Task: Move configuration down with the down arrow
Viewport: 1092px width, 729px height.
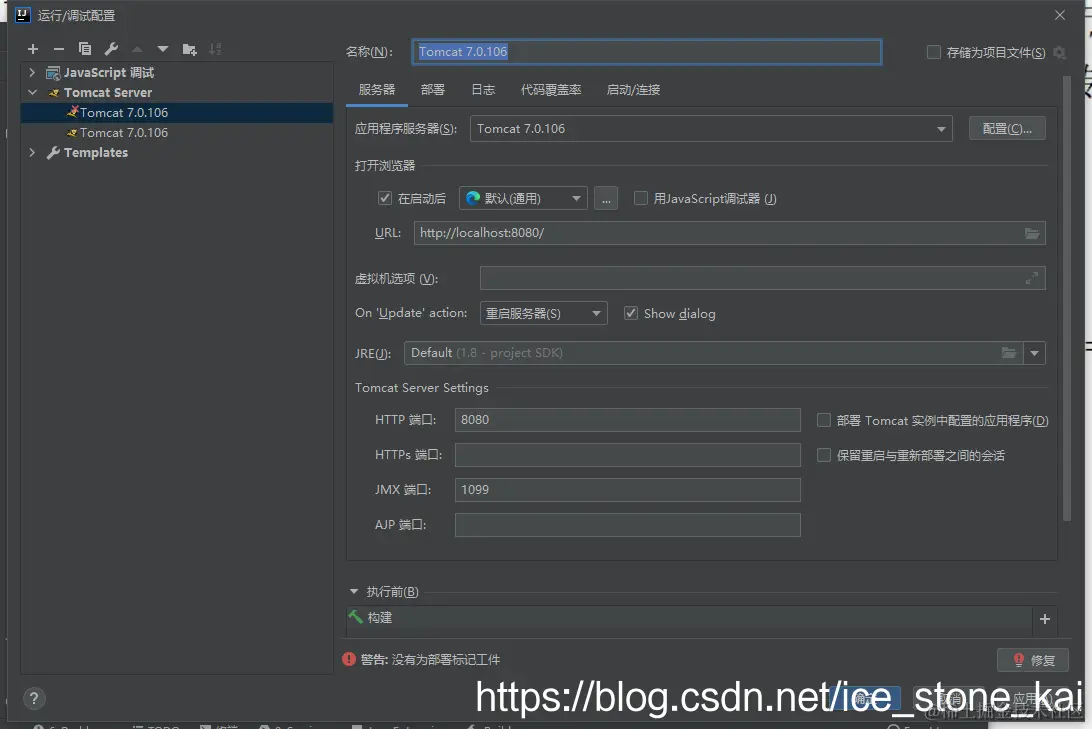Action: pyautogui.click(x=163, y=49)
